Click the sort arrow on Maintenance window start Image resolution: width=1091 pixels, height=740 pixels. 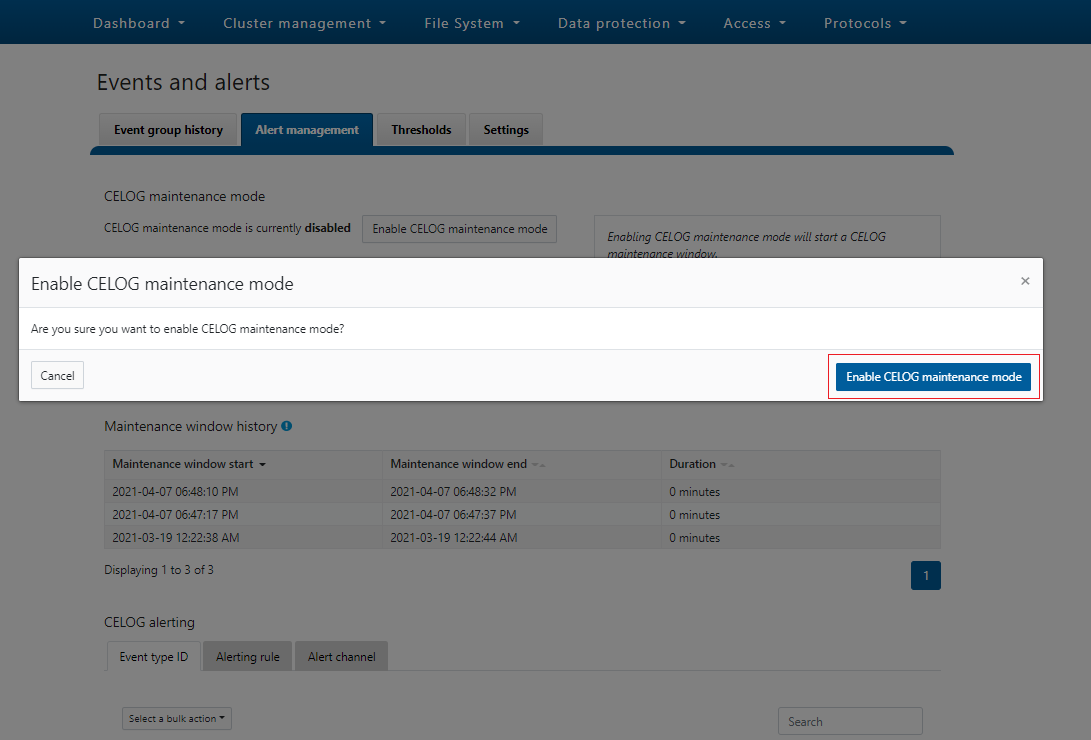[264, 463]
